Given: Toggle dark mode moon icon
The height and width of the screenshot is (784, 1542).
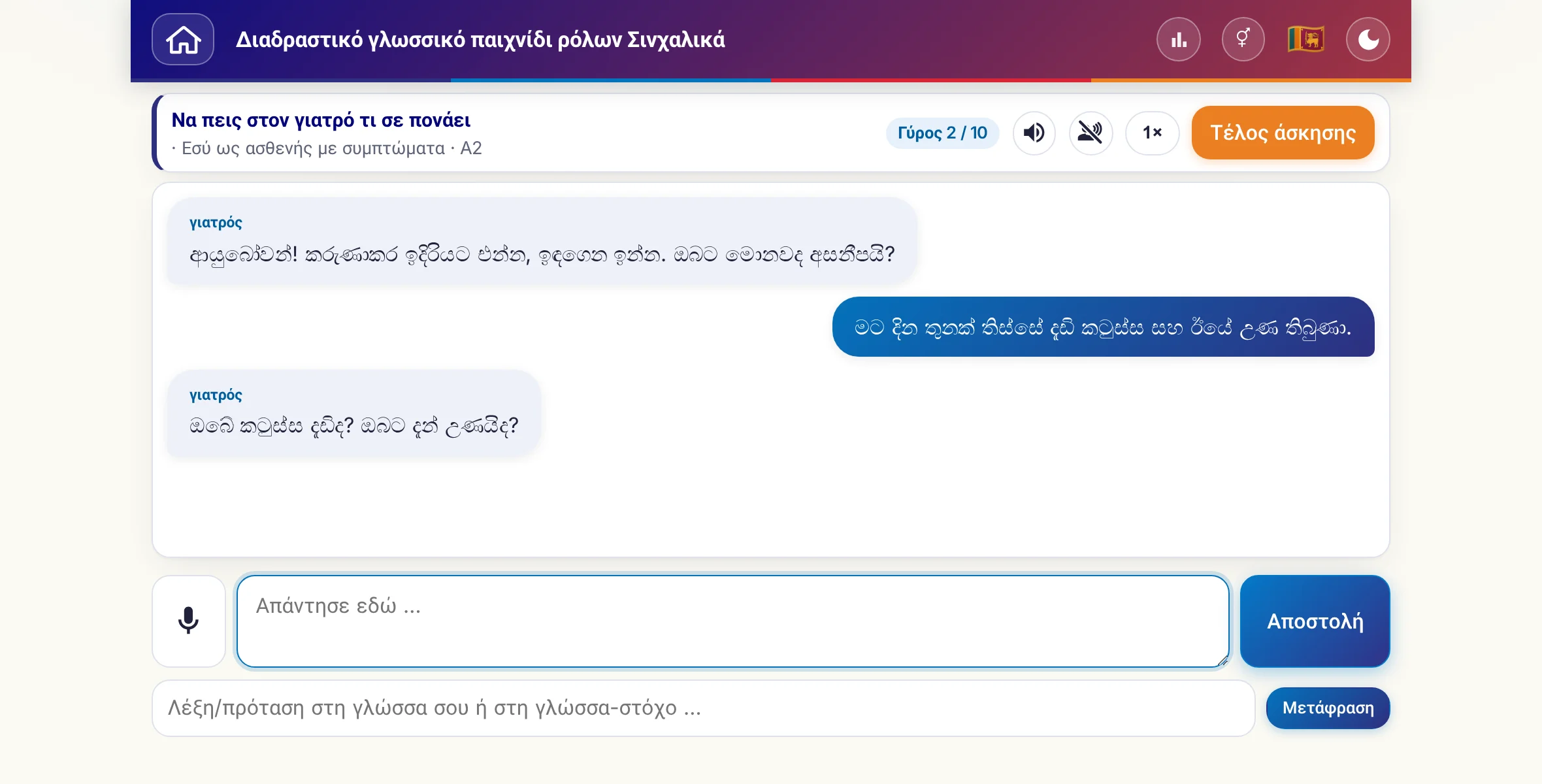Looking at the screenshot, I should (1368, 39).
